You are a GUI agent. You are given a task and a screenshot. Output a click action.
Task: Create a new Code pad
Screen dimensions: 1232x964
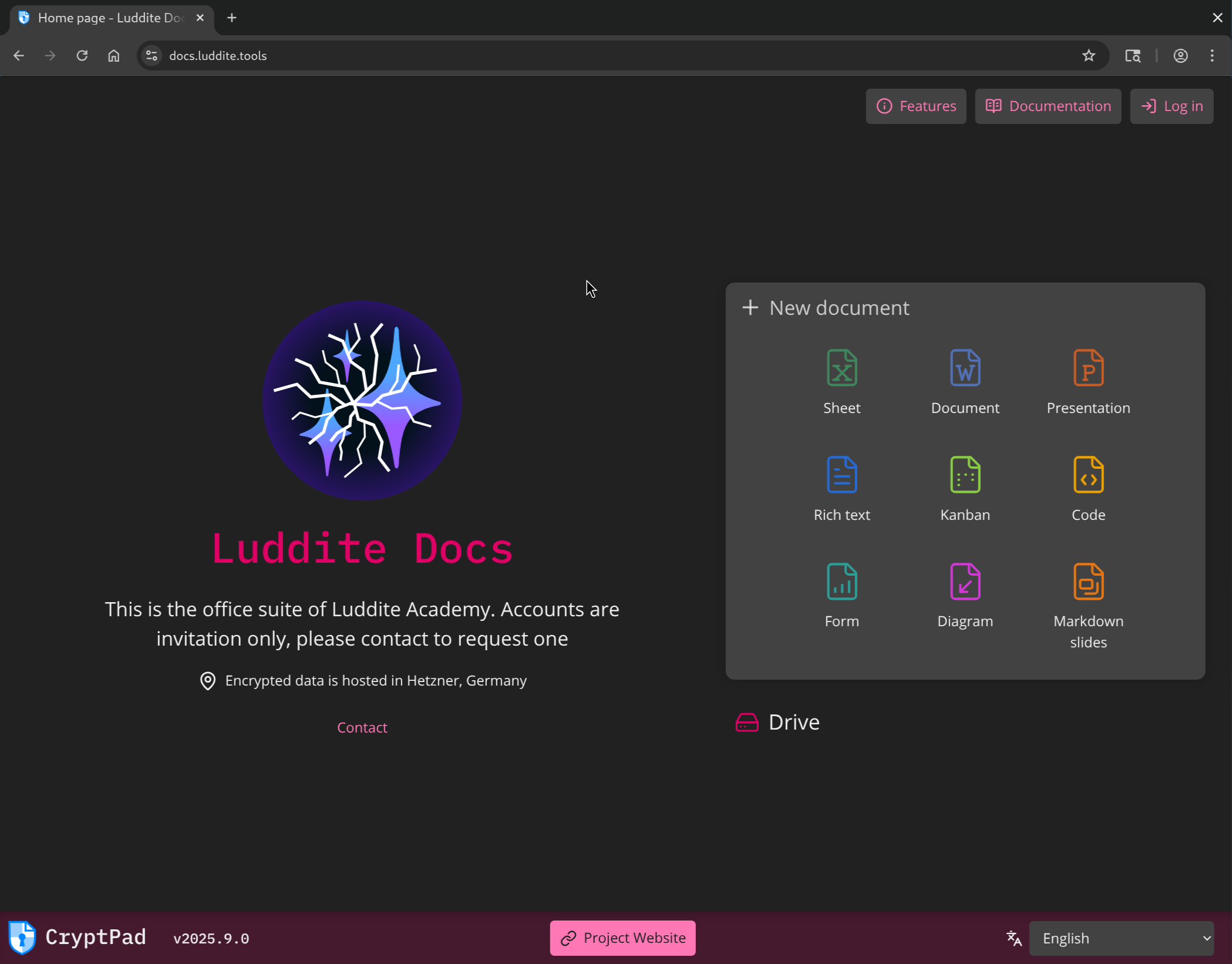point(1088,489)
